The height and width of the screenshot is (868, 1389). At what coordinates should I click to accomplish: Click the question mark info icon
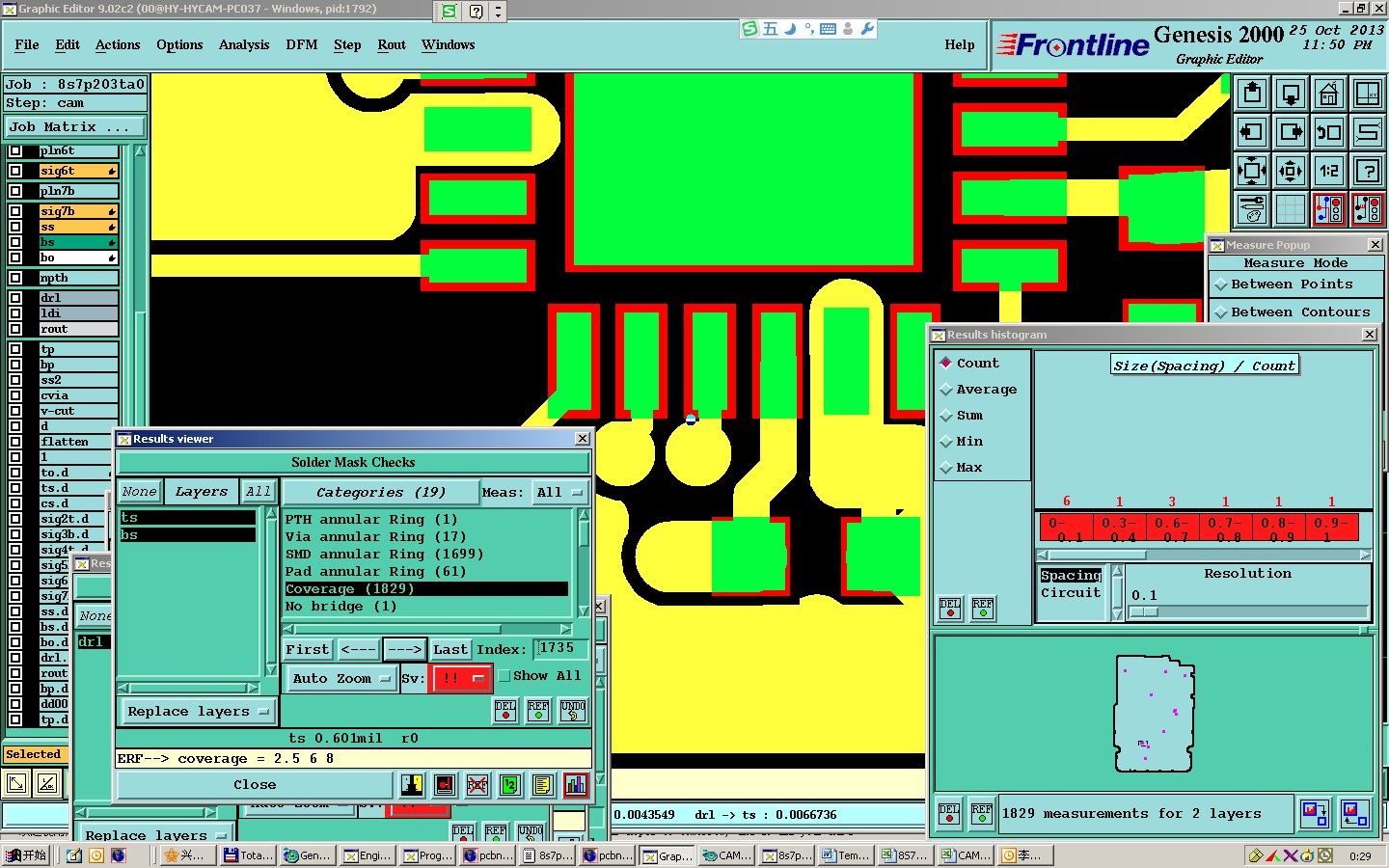pyautogui.click(x=1368, y=171)
